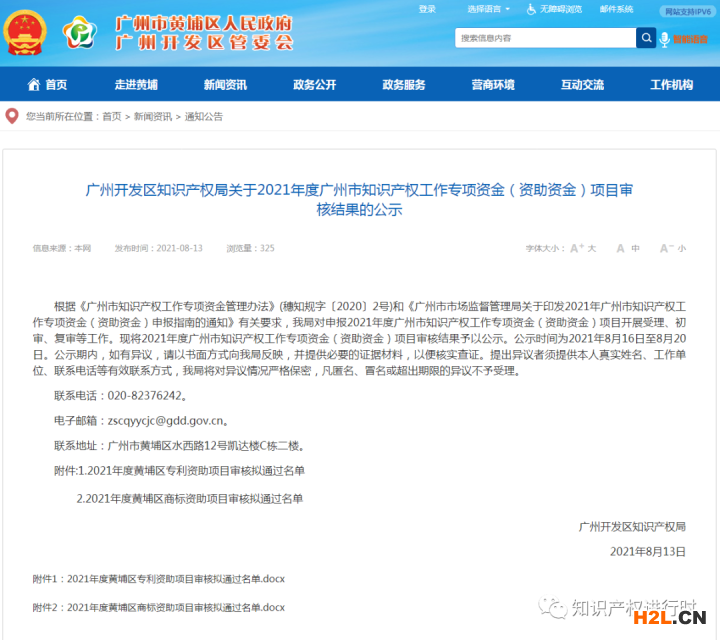Image resolution: width=720 pixels, height=640 pixels.
Task: Open the 新闻资讯 navigation tab
Action: coord(225,85)
